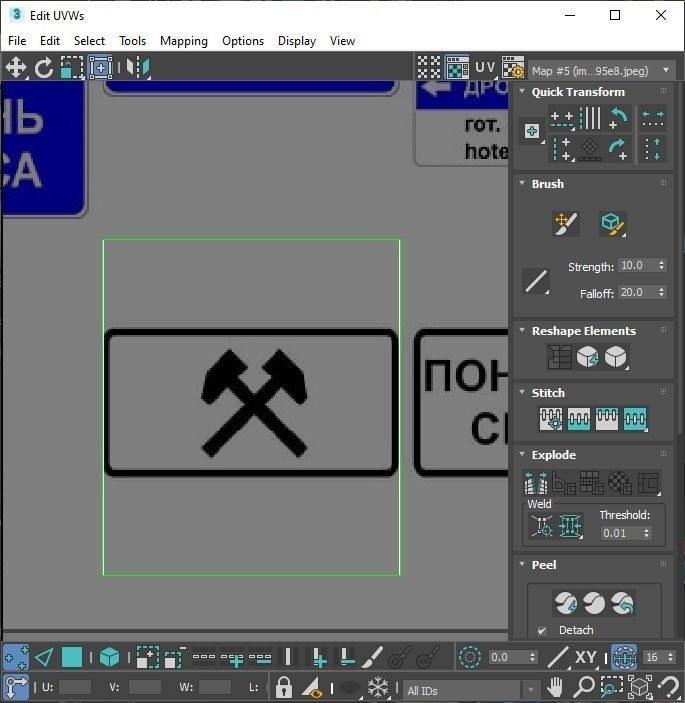Click the UV coordinates button
The image size is (685, 703).
point(485,68)
